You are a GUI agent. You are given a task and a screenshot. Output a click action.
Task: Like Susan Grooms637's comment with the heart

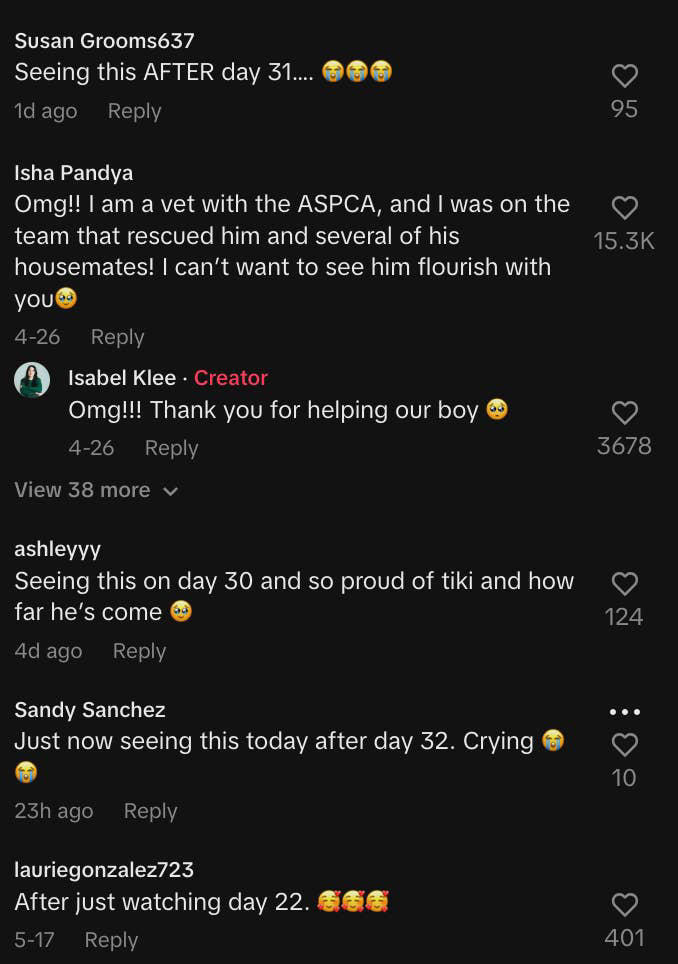coord(624,76)
